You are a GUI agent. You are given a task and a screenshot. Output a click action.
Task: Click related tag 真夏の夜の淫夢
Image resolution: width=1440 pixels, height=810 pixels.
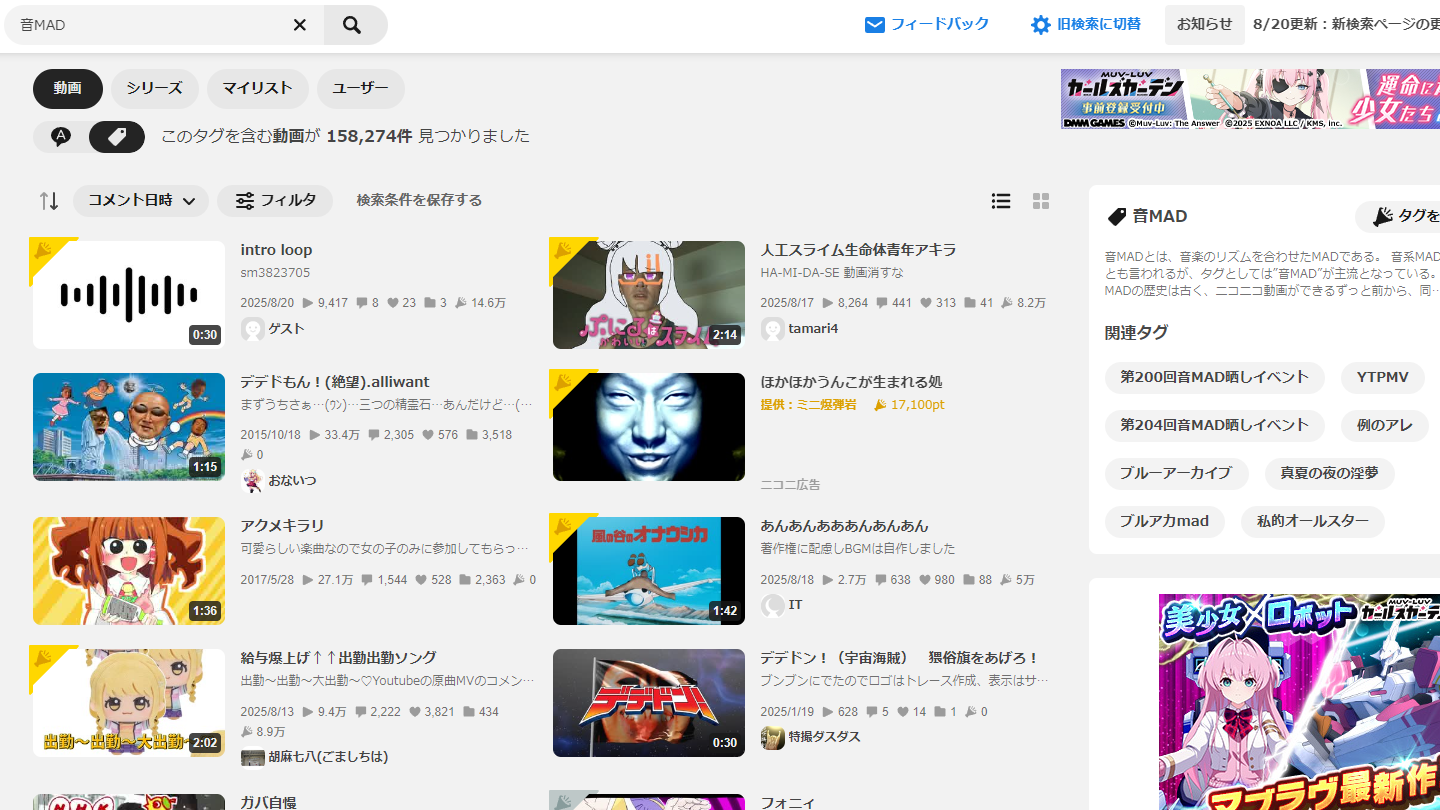(x=1330, y=474)
